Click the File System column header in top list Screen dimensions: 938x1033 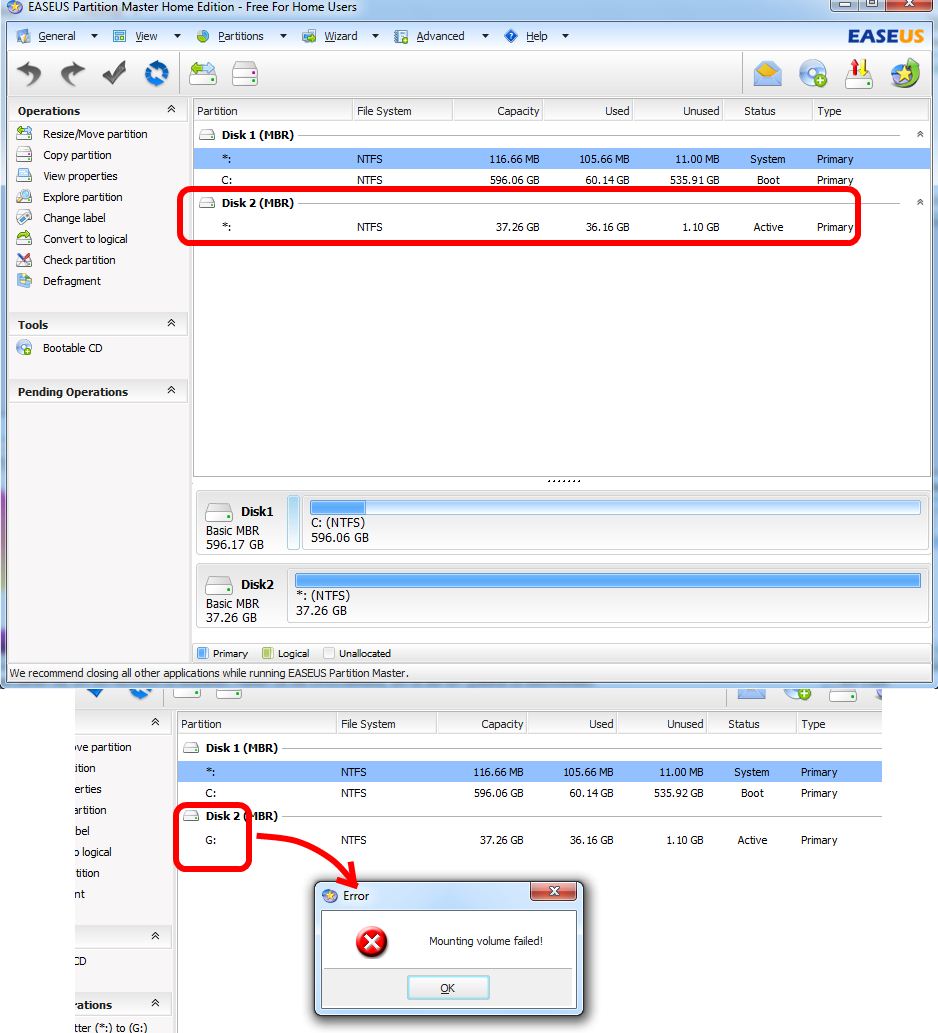(x=402, y=111)
